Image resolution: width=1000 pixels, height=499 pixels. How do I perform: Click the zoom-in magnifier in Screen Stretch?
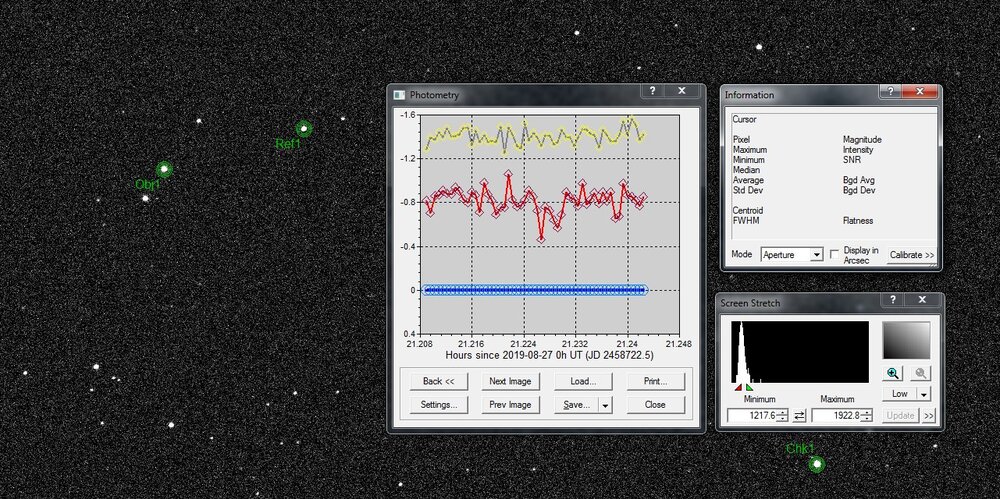pyautogui.click(x=893, y=373)
